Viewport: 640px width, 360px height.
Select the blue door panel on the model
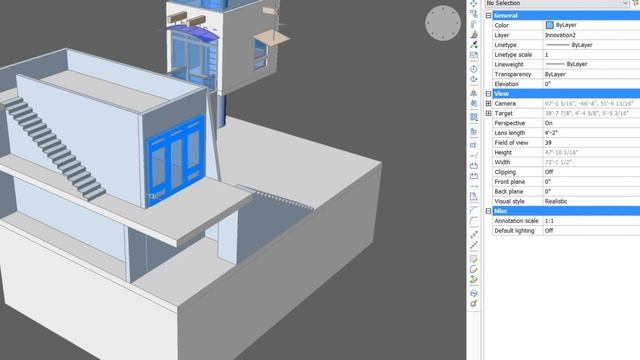(x=176, y=161)
